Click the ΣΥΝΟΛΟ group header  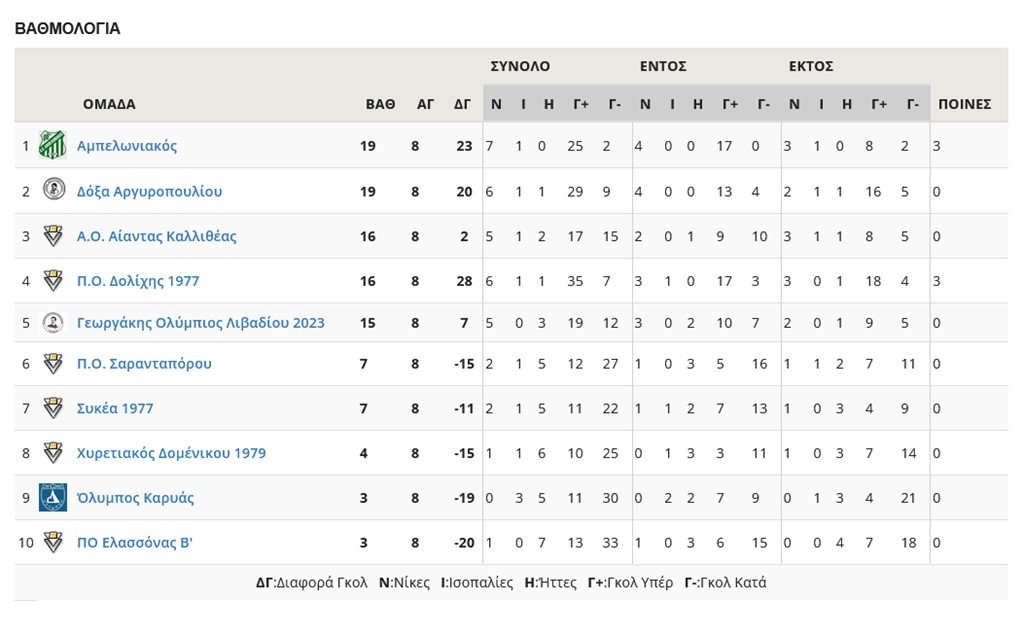520,67
